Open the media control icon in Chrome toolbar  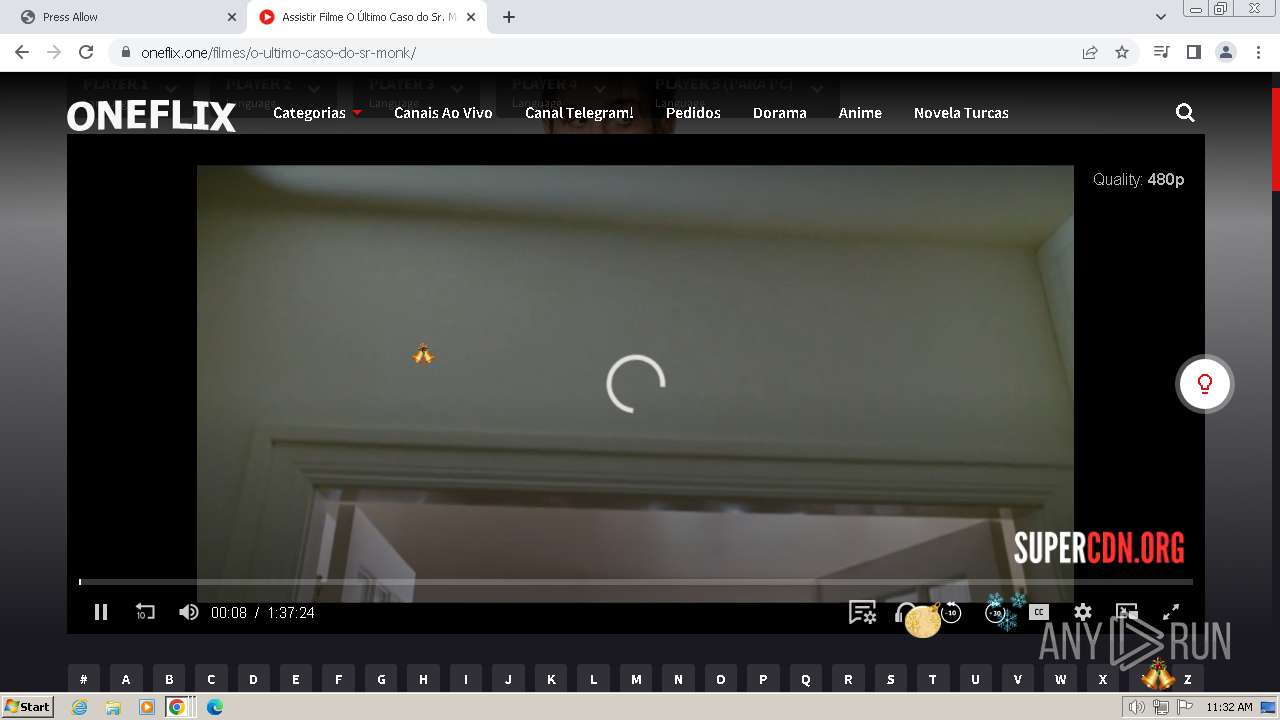pos(1162,52)
